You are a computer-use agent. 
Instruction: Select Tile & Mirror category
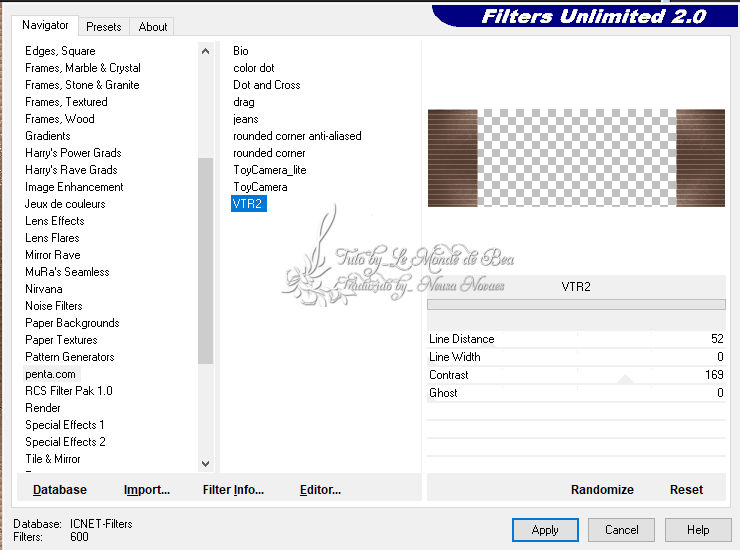pyautogui.click(x=52, y=459)
